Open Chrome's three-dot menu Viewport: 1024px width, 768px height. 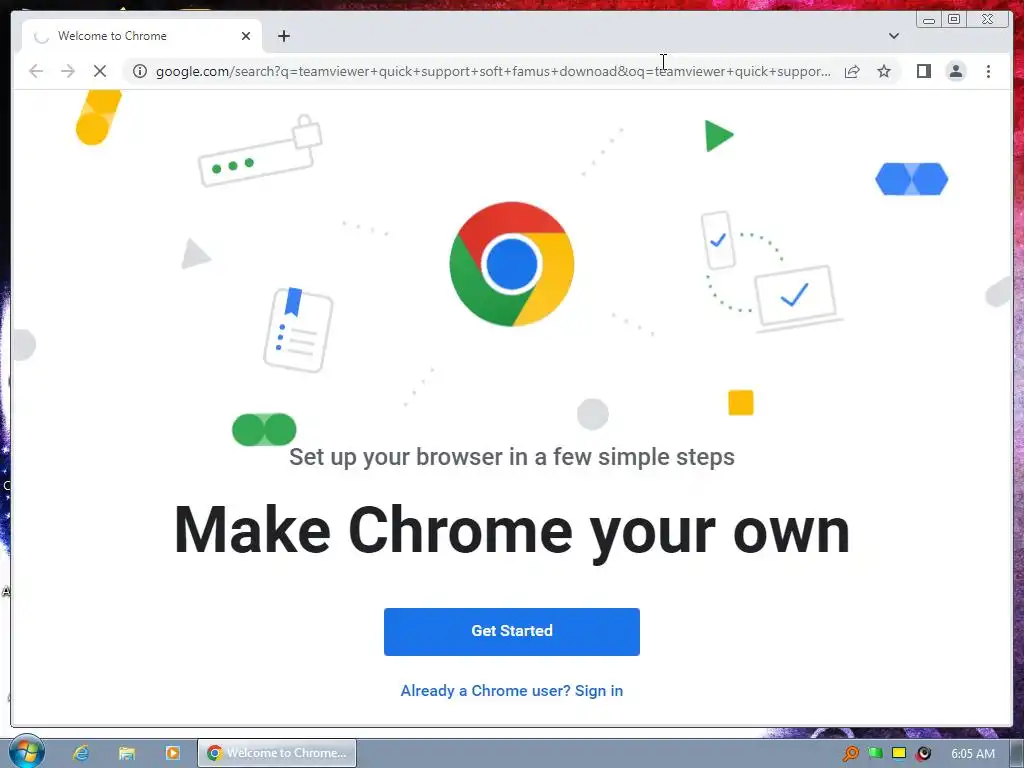(x=988, y=71)
